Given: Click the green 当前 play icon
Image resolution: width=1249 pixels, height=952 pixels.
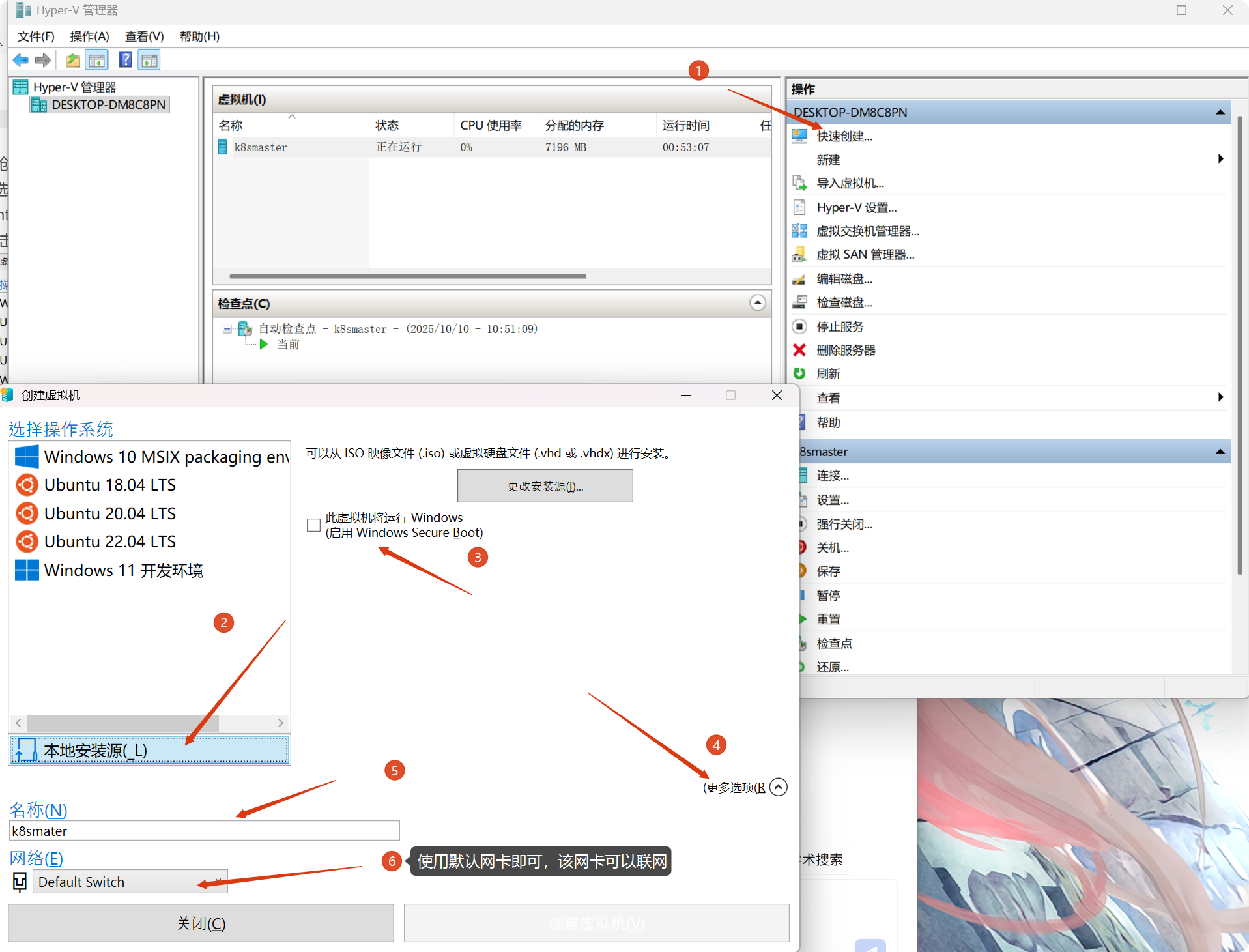Looking at the screenshot, I should pos(264,344).
